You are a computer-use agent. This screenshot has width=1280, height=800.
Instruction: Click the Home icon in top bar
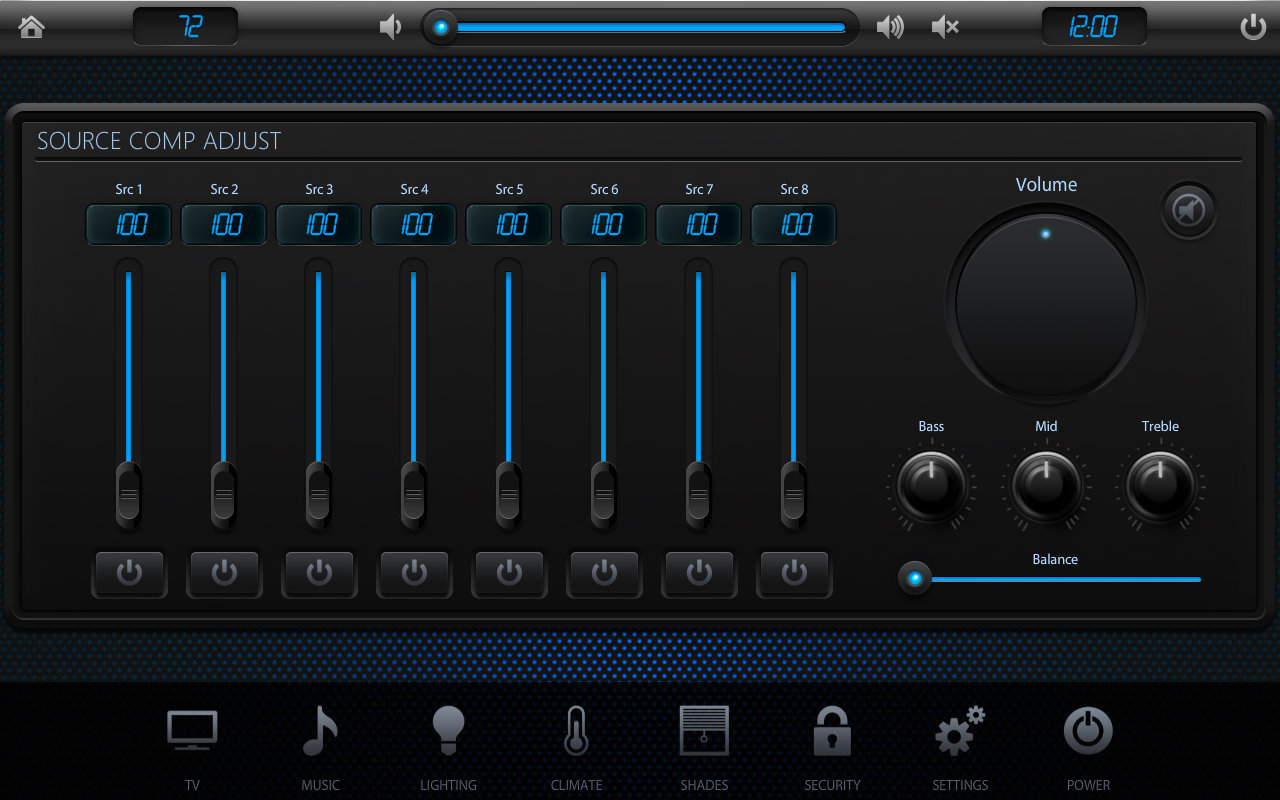click(32, 27)
